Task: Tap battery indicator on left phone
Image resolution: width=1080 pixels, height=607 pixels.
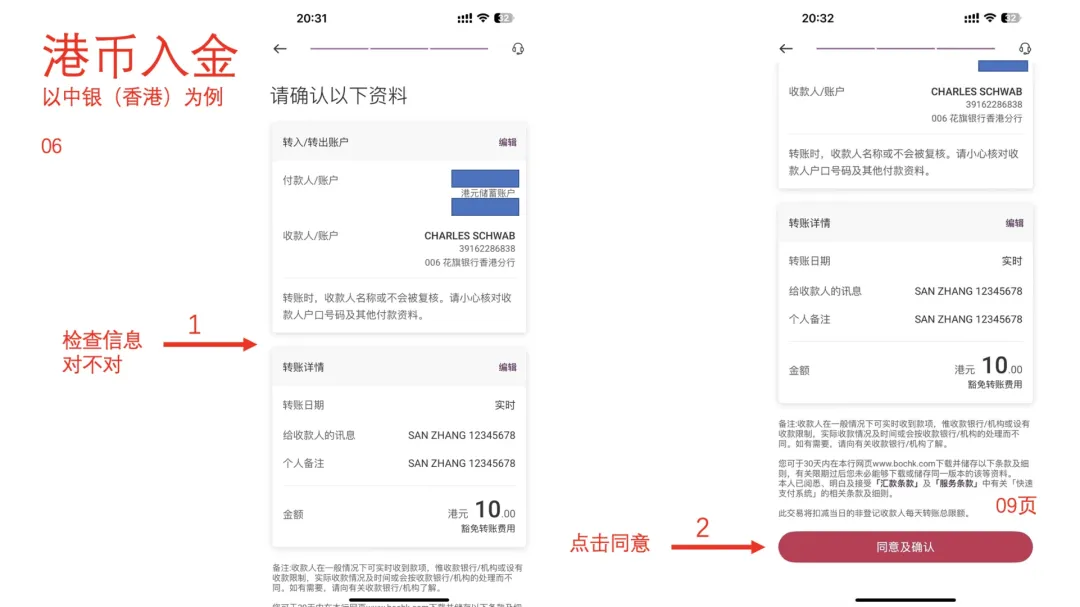Action: 503,18
